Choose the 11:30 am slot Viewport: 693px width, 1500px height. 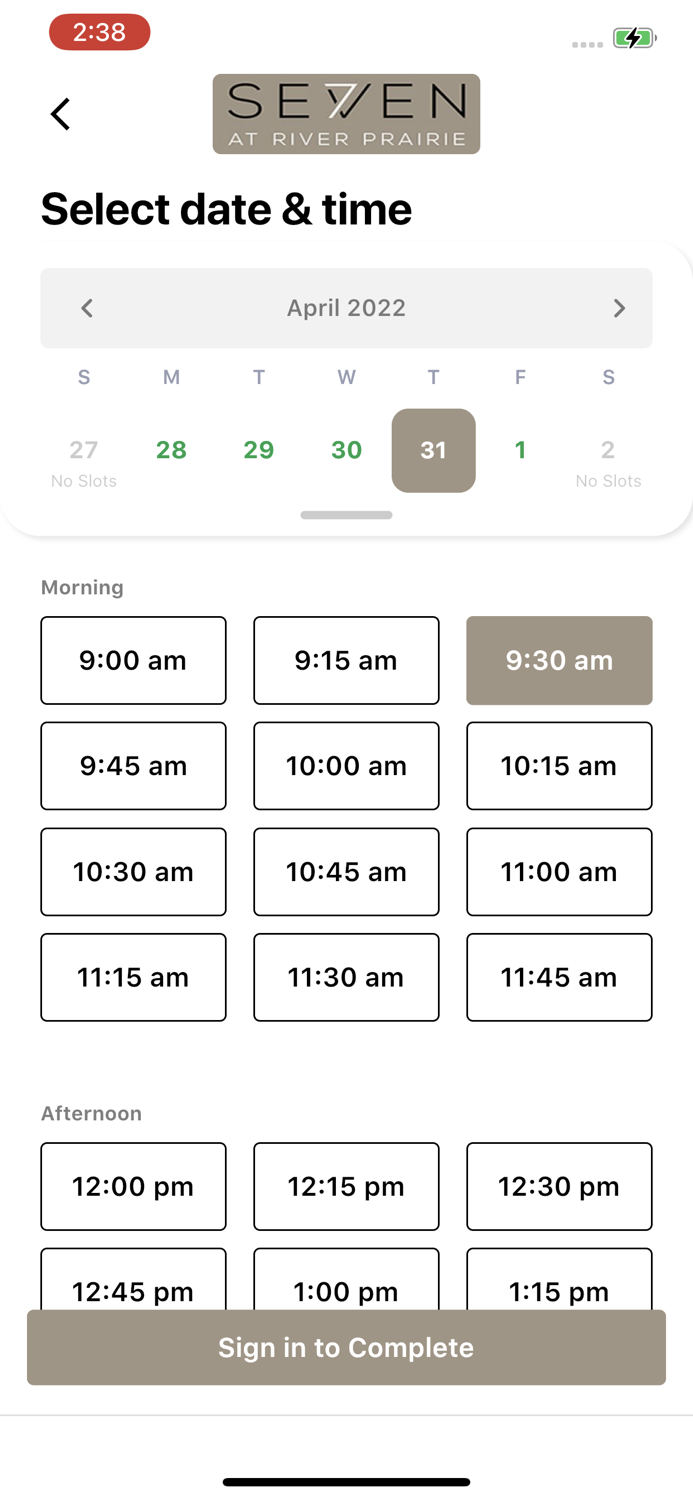tap(346, 977)
